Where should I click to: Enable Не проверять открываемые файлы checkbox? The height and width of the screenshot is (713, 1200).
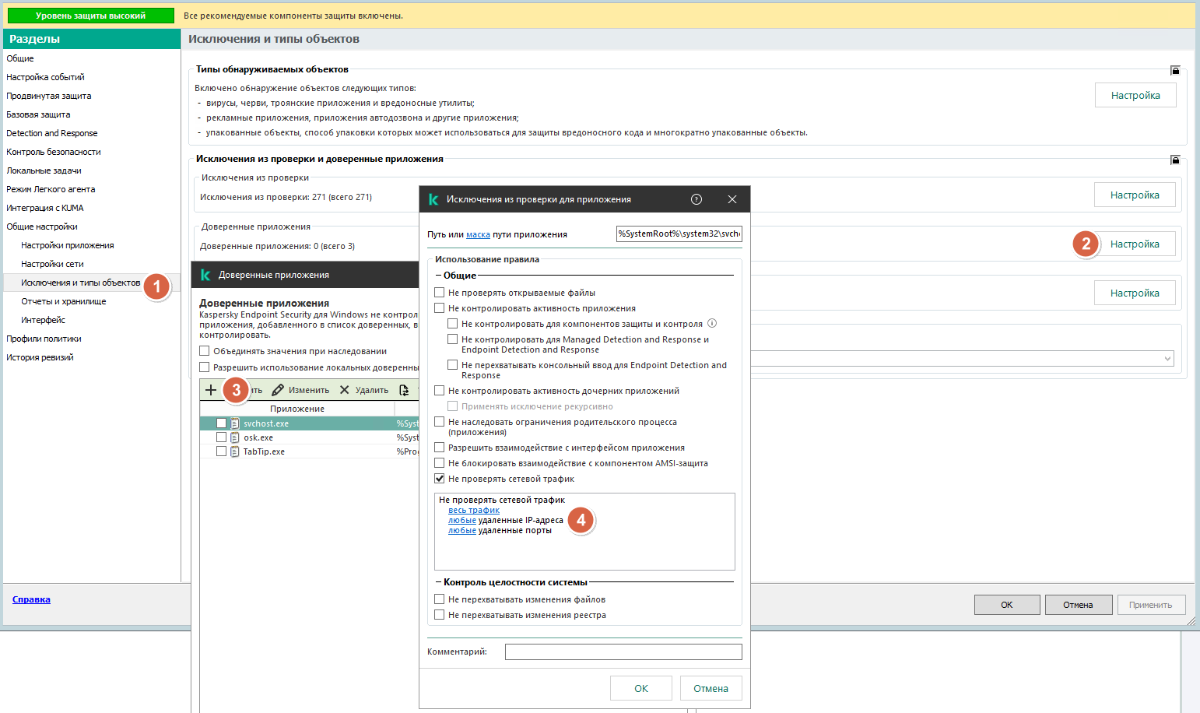[x=439, y=292]
